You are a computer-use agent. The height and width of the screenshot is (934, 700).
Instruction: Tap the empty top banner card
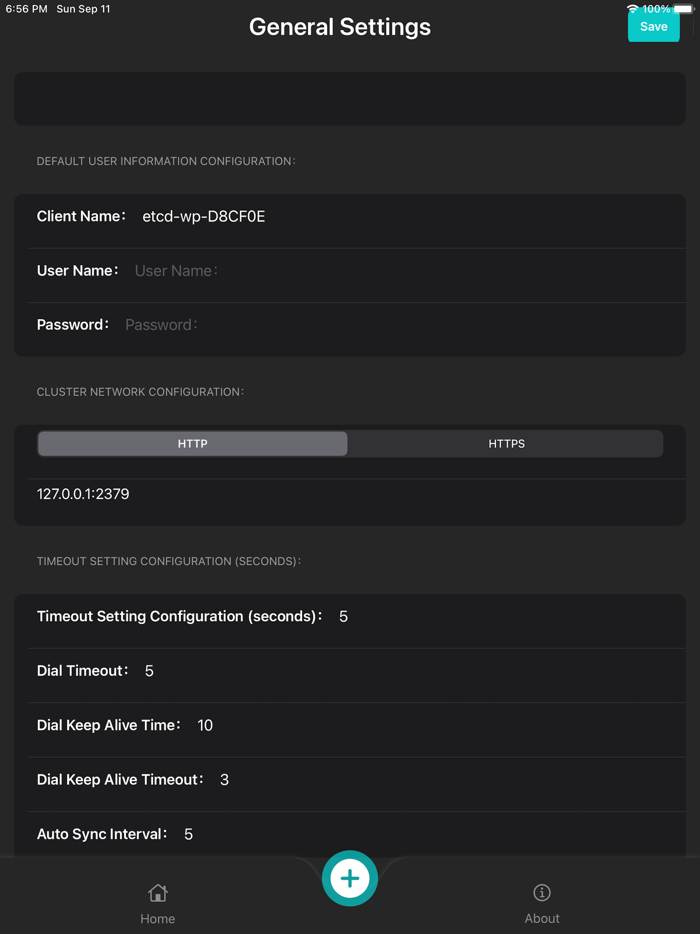pyautogui.click(x=350, y=99)
